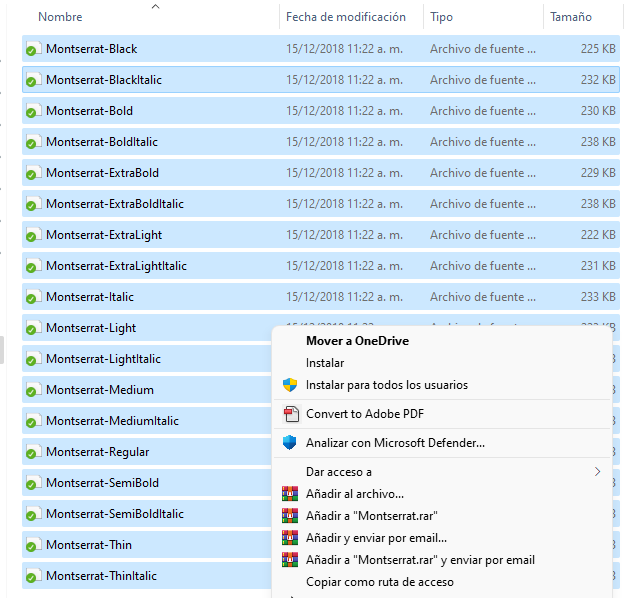The height and width of the screenshot is (598, 631).
Task: Choose Añadir a "Montserrat.rar" option
Action: (x=371, y=516)
